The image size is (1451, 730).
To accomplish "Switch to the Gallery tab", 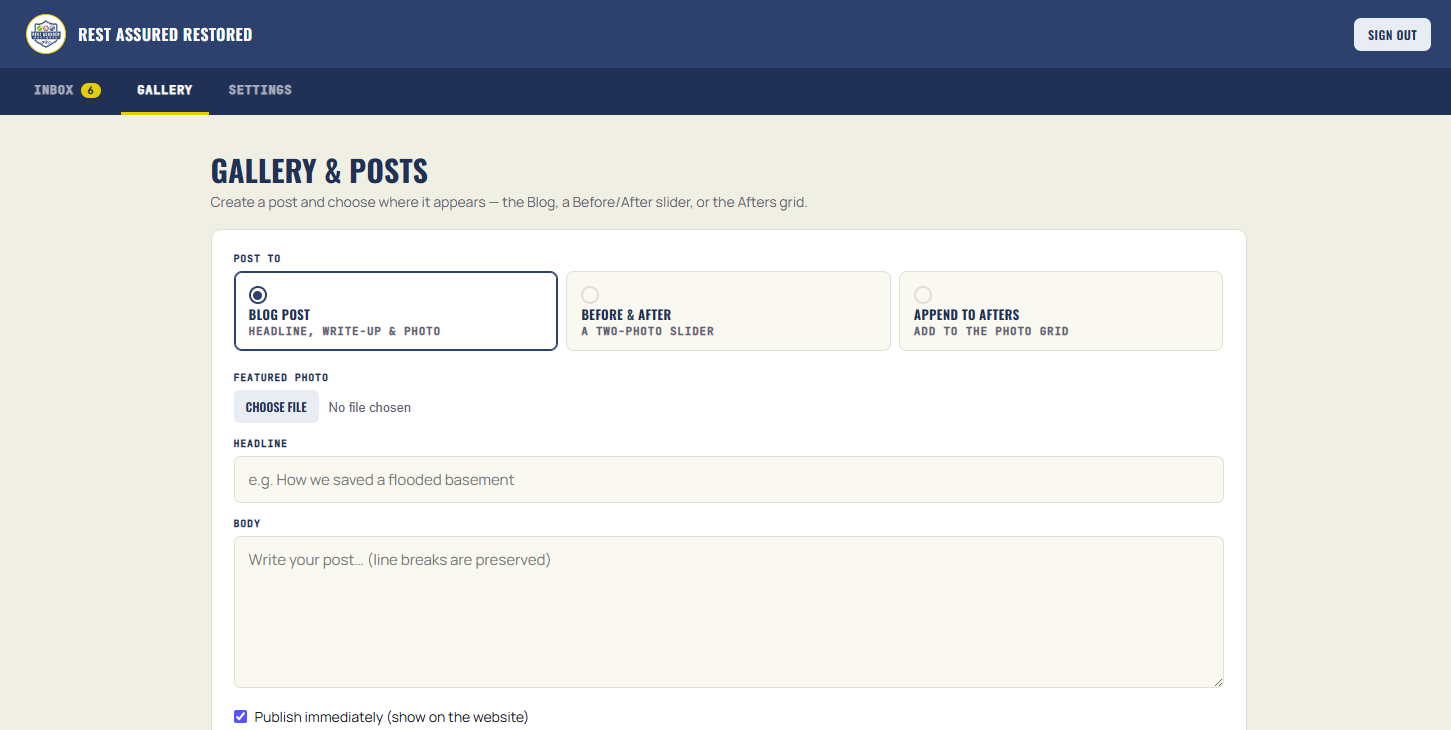I will 165,90.
